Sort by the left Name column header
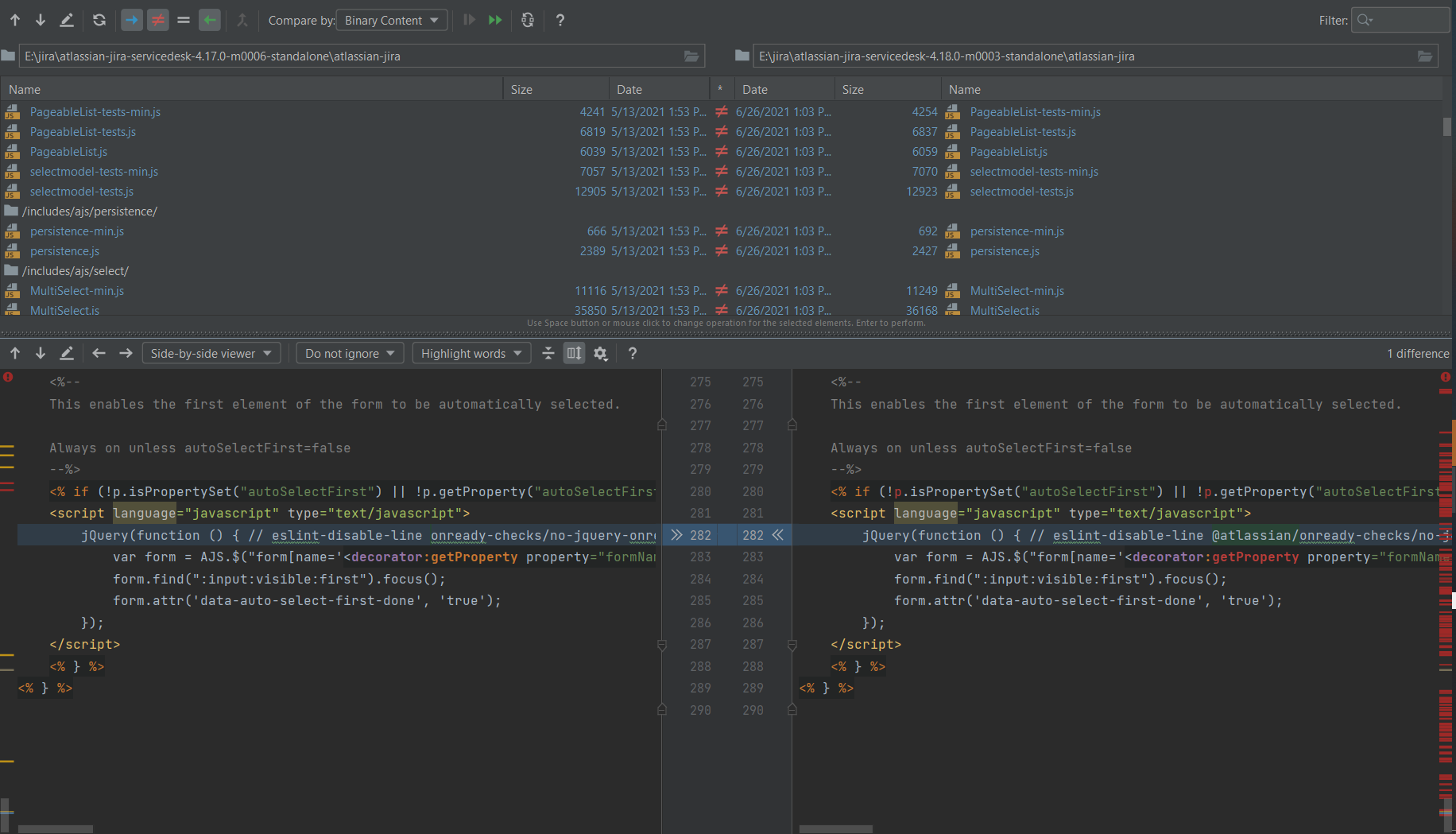The image size is (1456, 834). 252,89
